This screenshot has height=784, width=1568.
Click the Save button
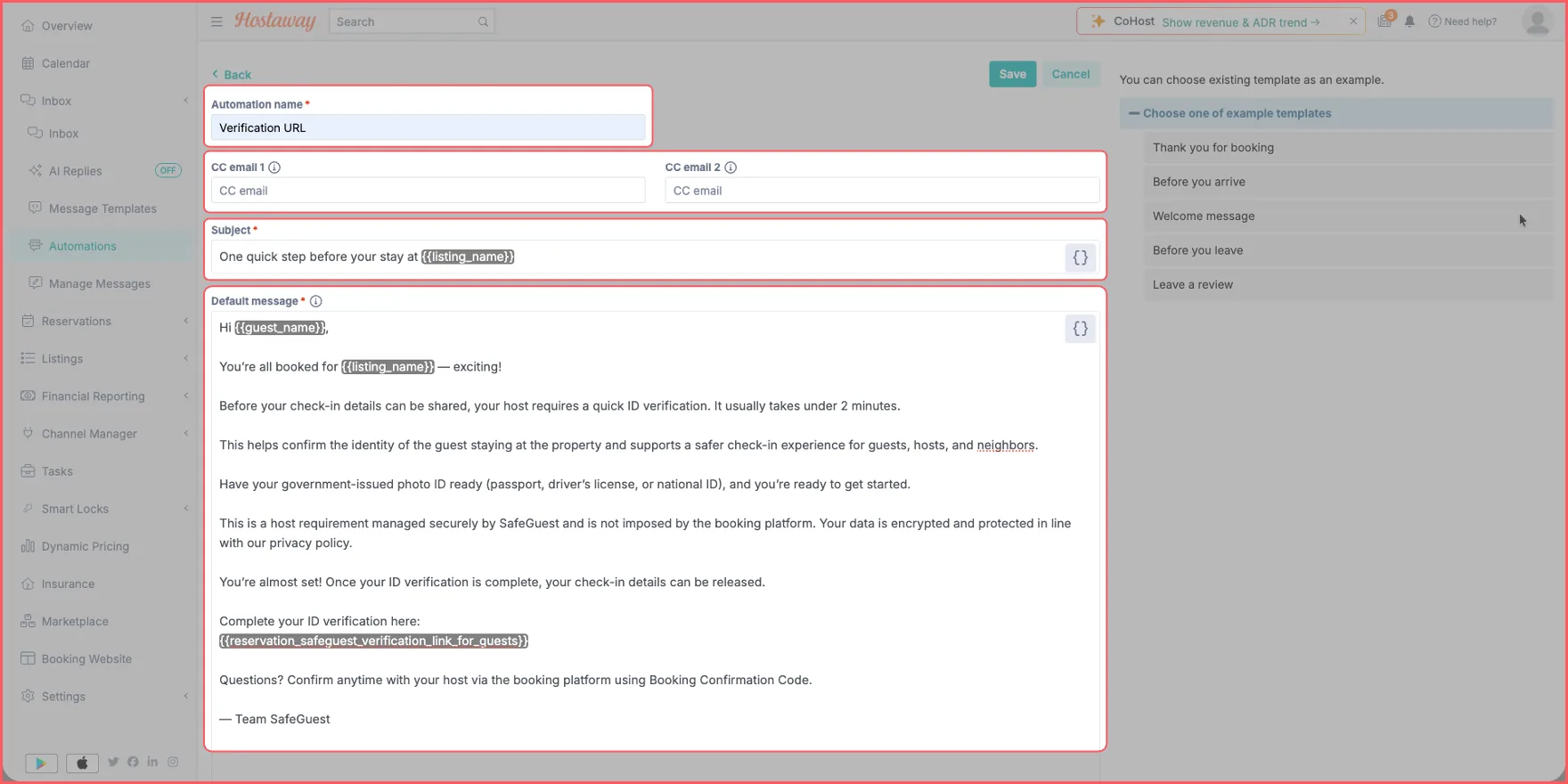(1012, 74)
